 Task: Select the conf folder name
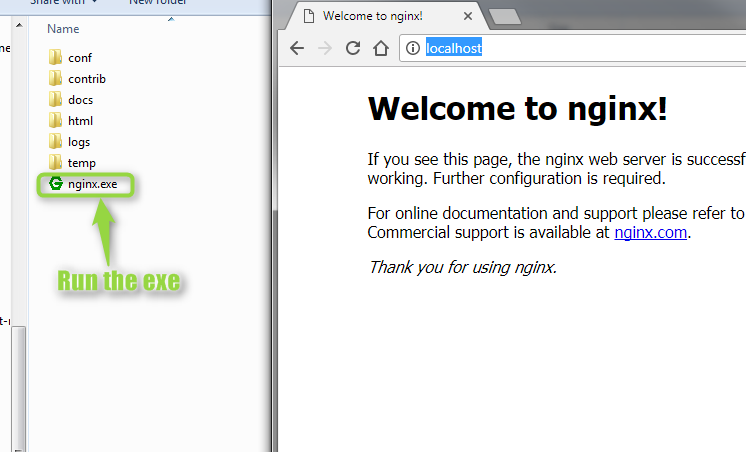(x=80, y=58)
